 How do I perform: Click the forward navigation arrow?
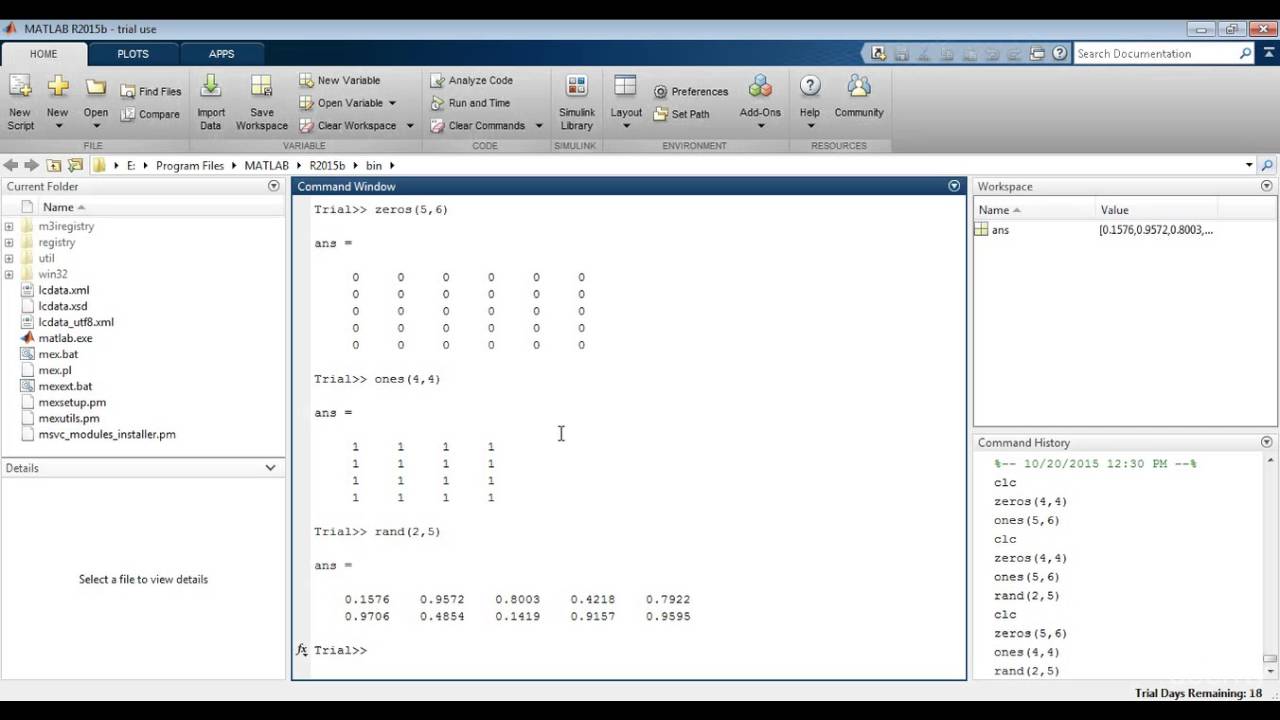31,165
